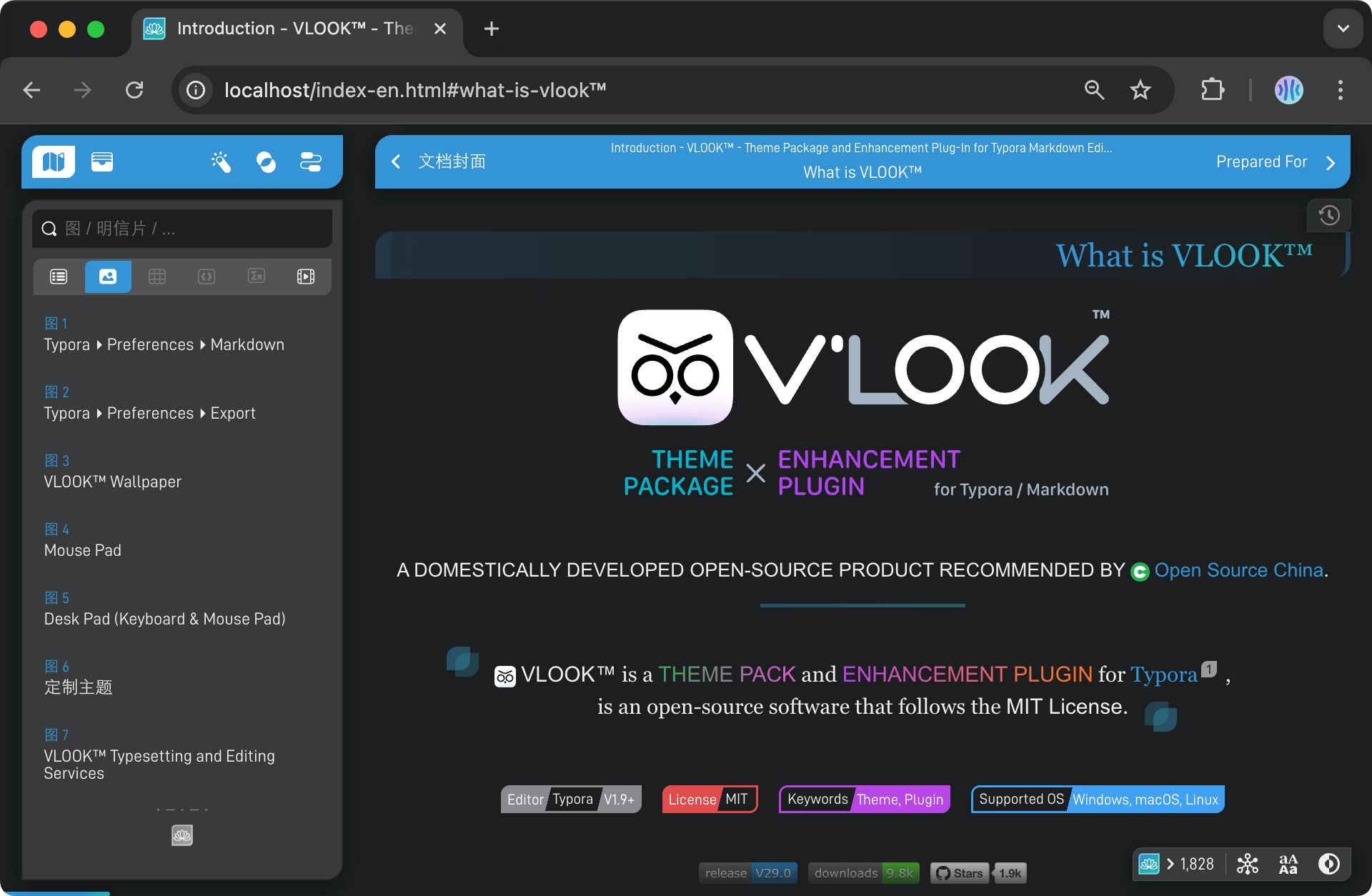
Task: Select the formulas filter tab
Action: 257,277
